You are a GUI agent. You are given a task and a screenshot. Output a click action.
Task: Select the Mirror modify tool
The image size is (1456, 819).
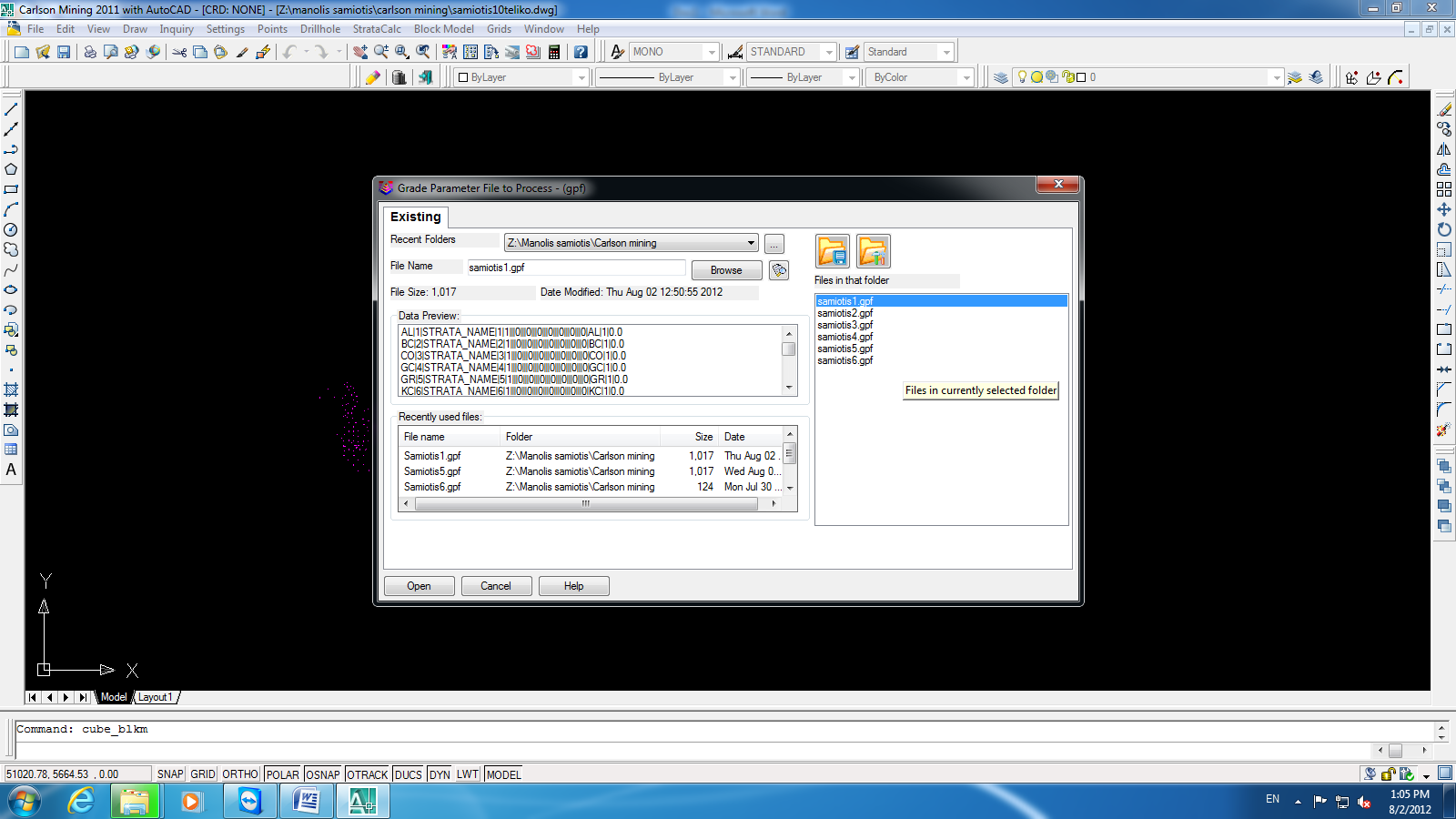tap(1444, 149)
